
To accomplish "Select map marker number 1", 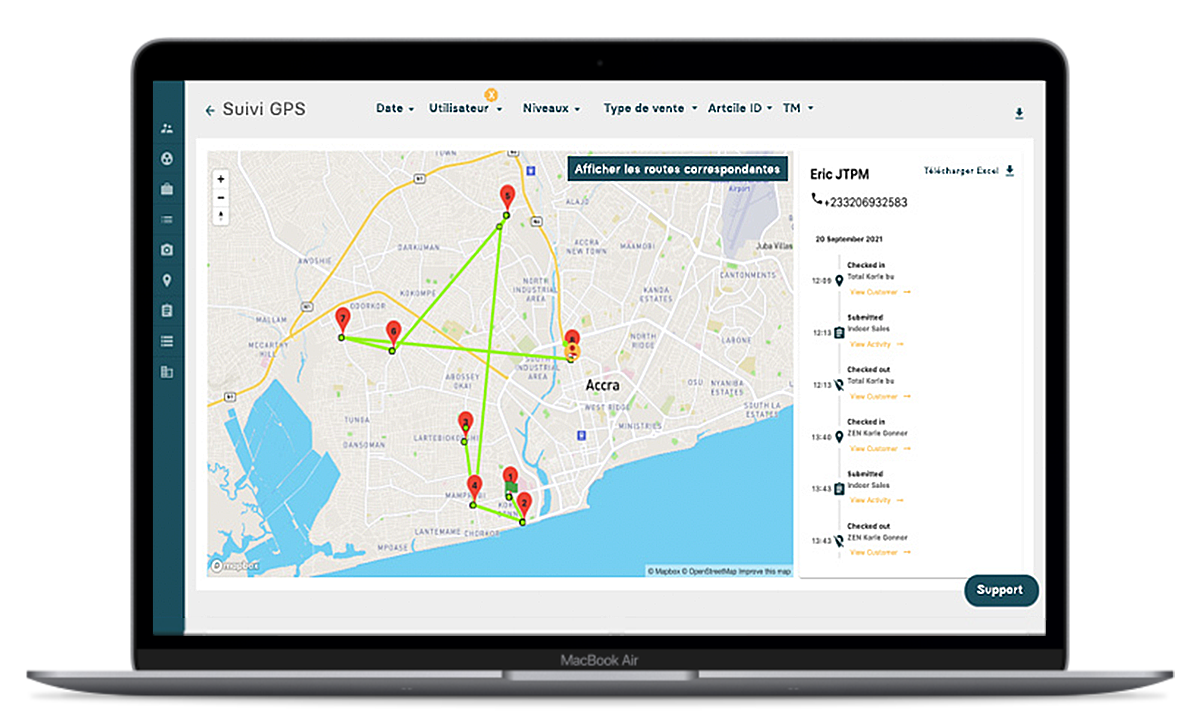I will point(510,479).
